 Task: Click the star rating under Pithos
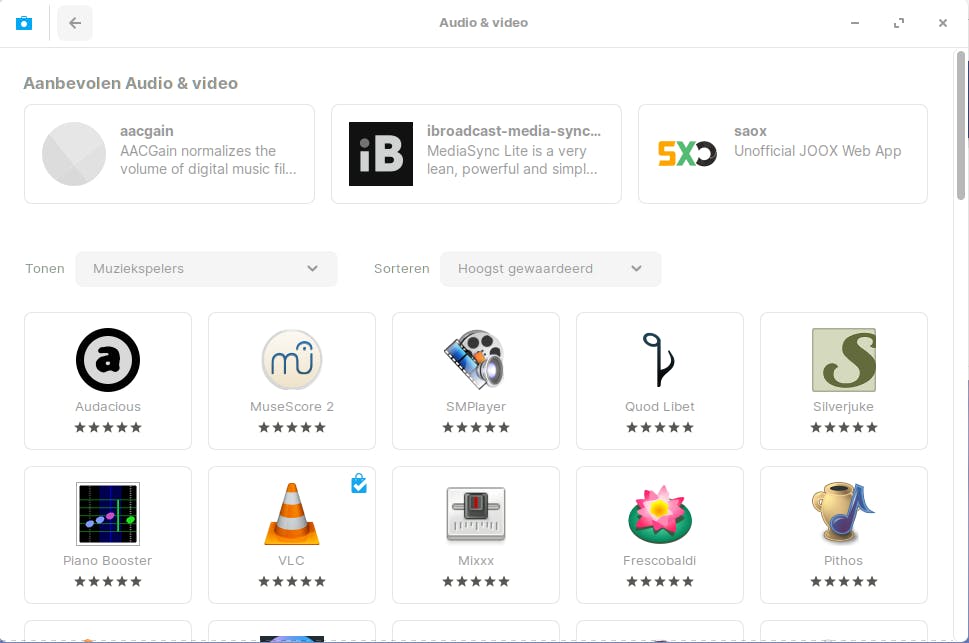[x=844, y=581]
